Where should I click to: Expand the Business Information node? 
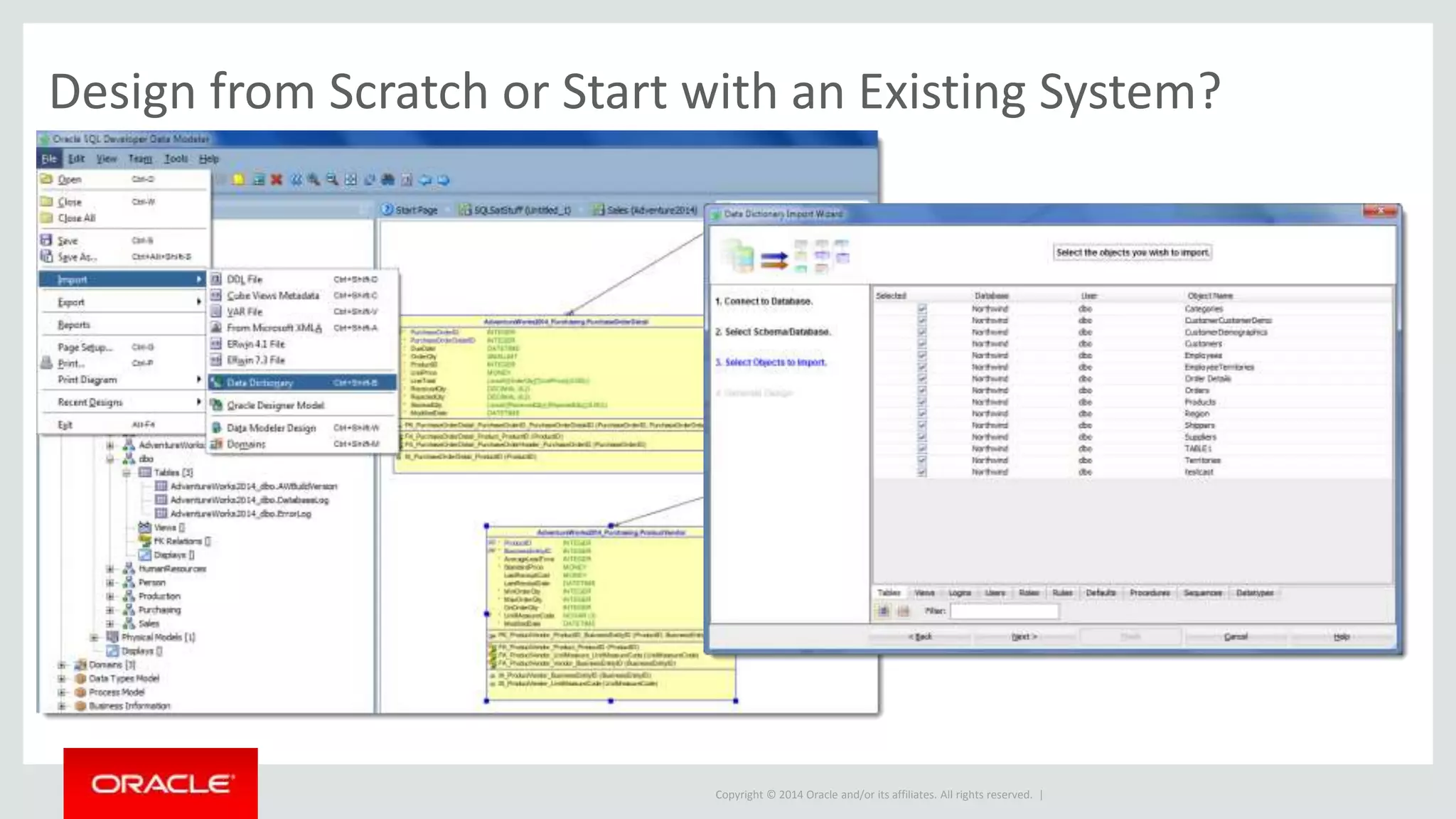point(62,706)
